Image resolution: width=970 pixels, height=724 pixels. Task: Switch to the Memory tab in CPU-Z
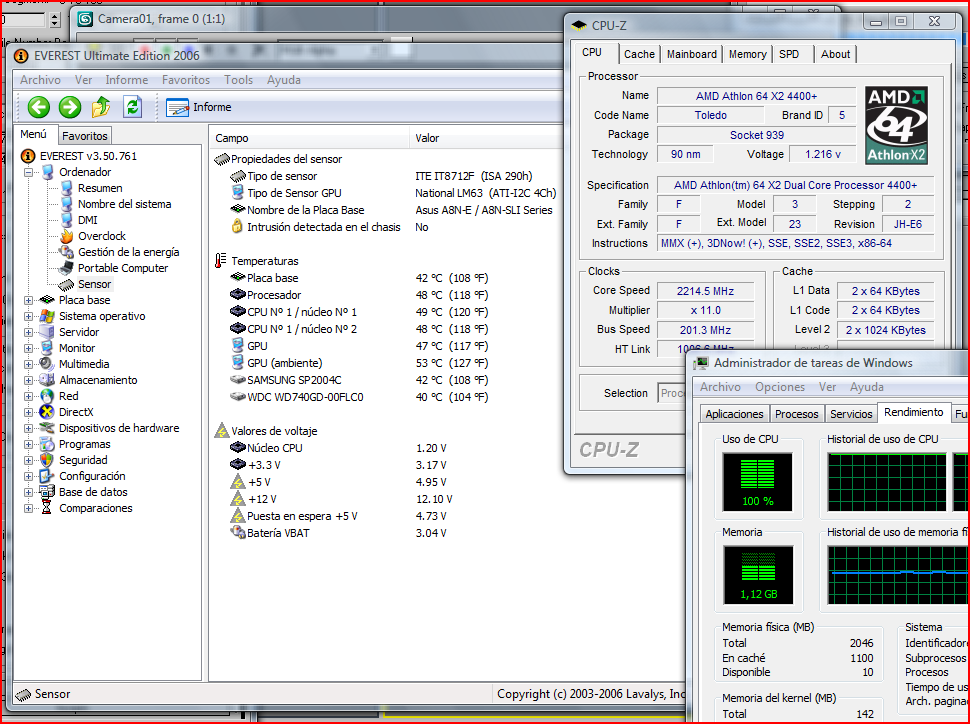747,54
